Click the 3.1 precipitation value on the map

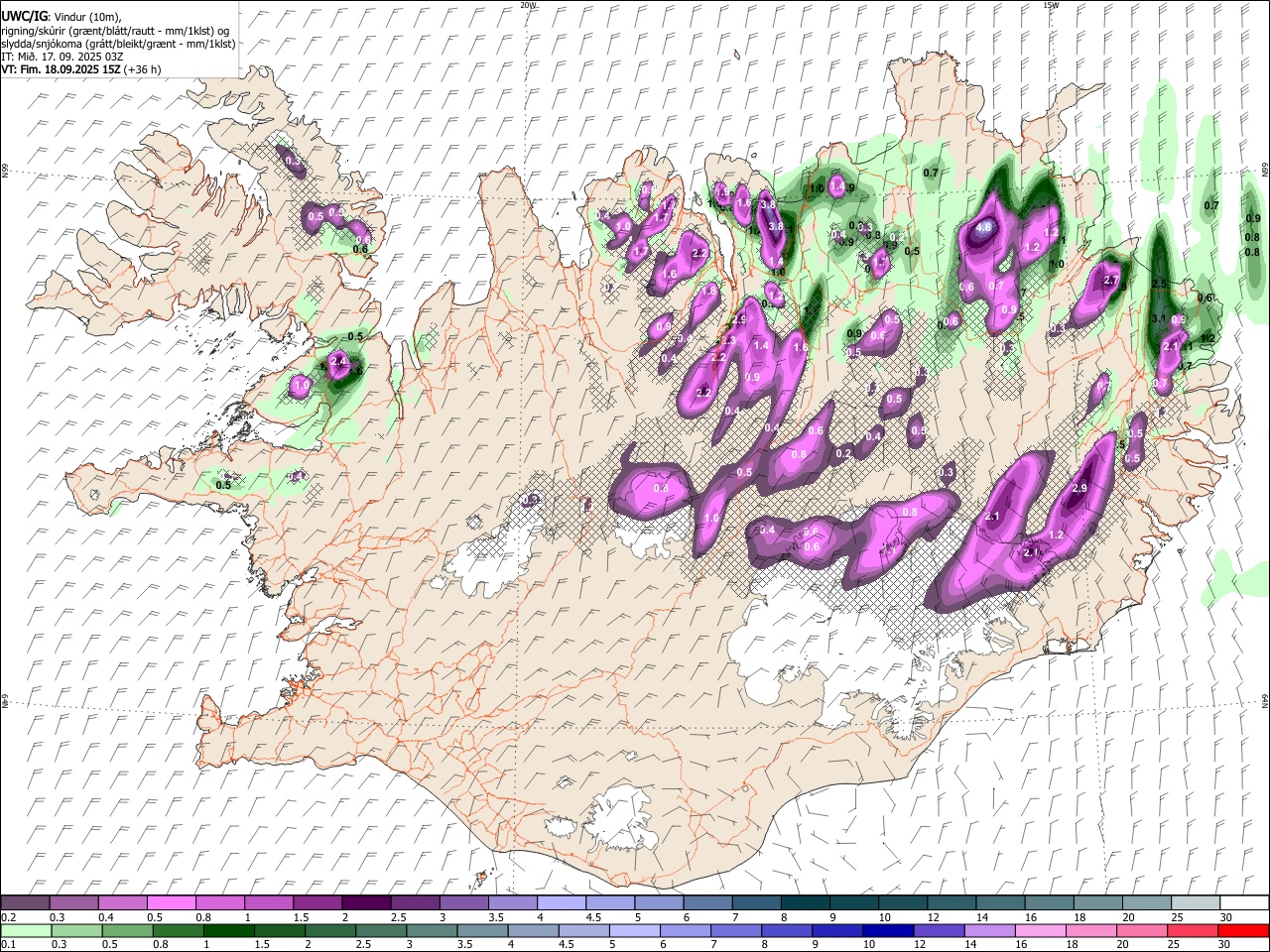(x=1159, y=318)
